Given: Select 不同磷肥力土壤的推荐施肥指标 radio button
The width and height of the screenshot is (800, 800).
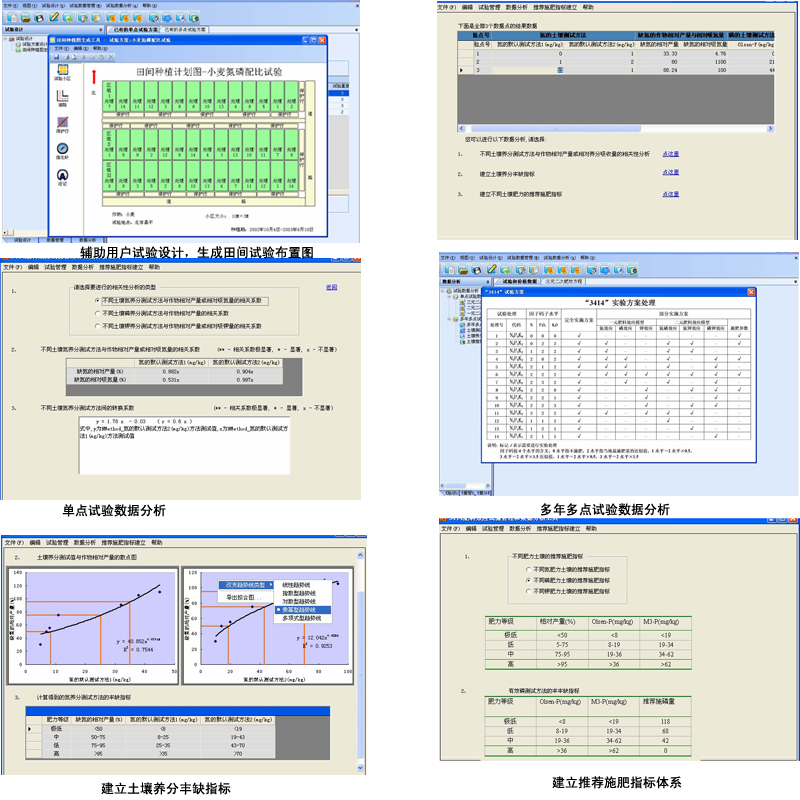Looking at the screenshot, I should pyautogui.click(x=528, y=581).
